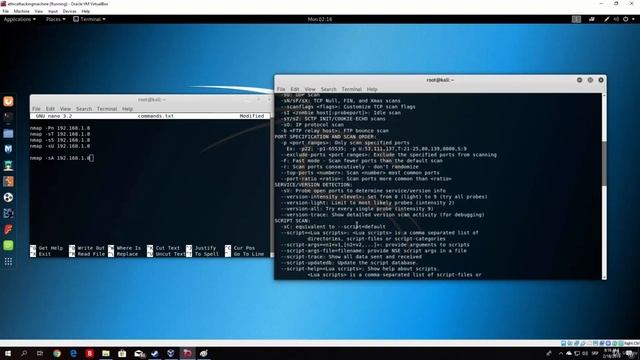Click 'PORT SPECIFICATION AND SCAN ORDER' heading
The height and width of the screenshot is (360, 640).
pyautogui.click(x=324, y=137)
